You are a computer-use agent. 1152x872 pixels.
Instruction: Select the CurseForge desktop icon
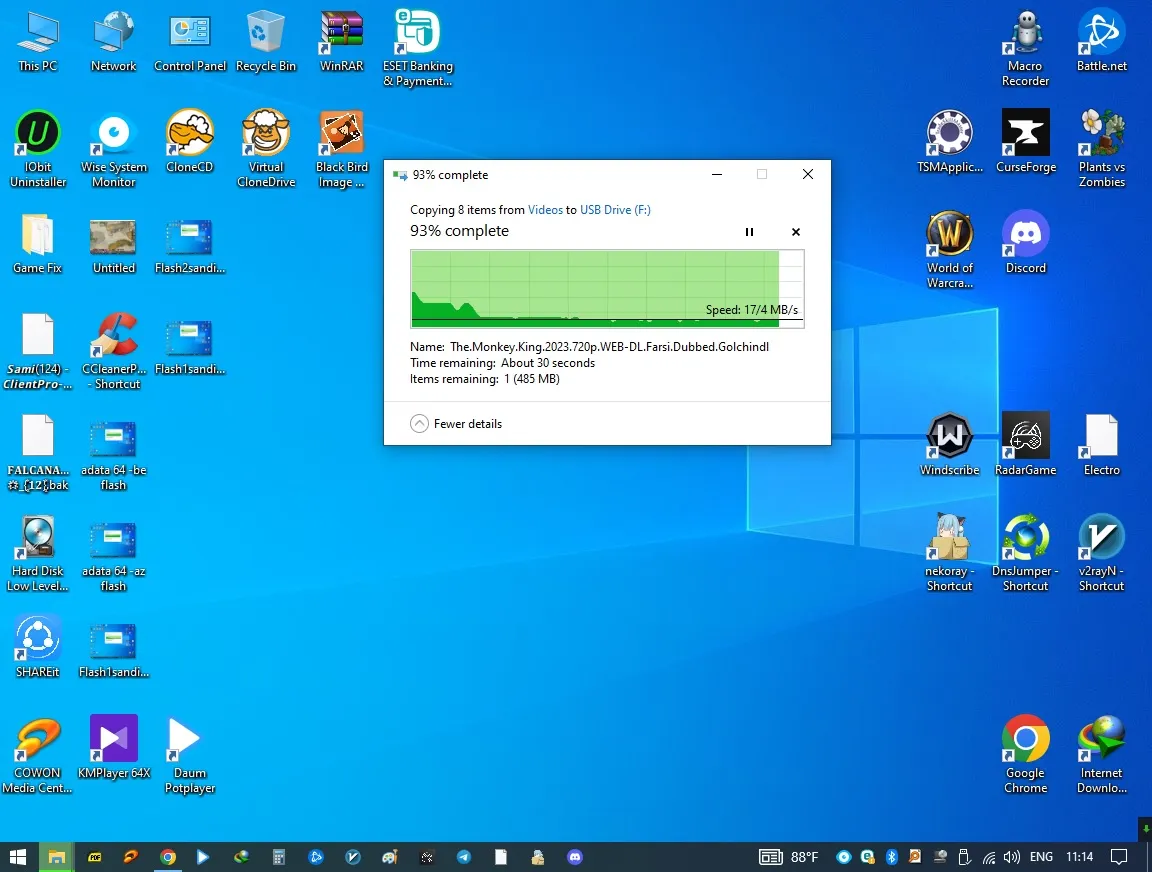(1026, 142)
